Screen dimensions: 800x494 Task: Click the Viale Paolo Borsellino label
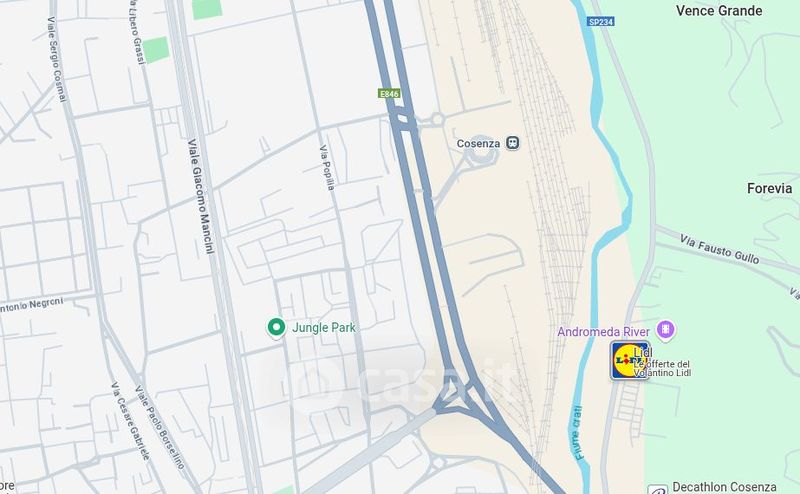(159, 427)
